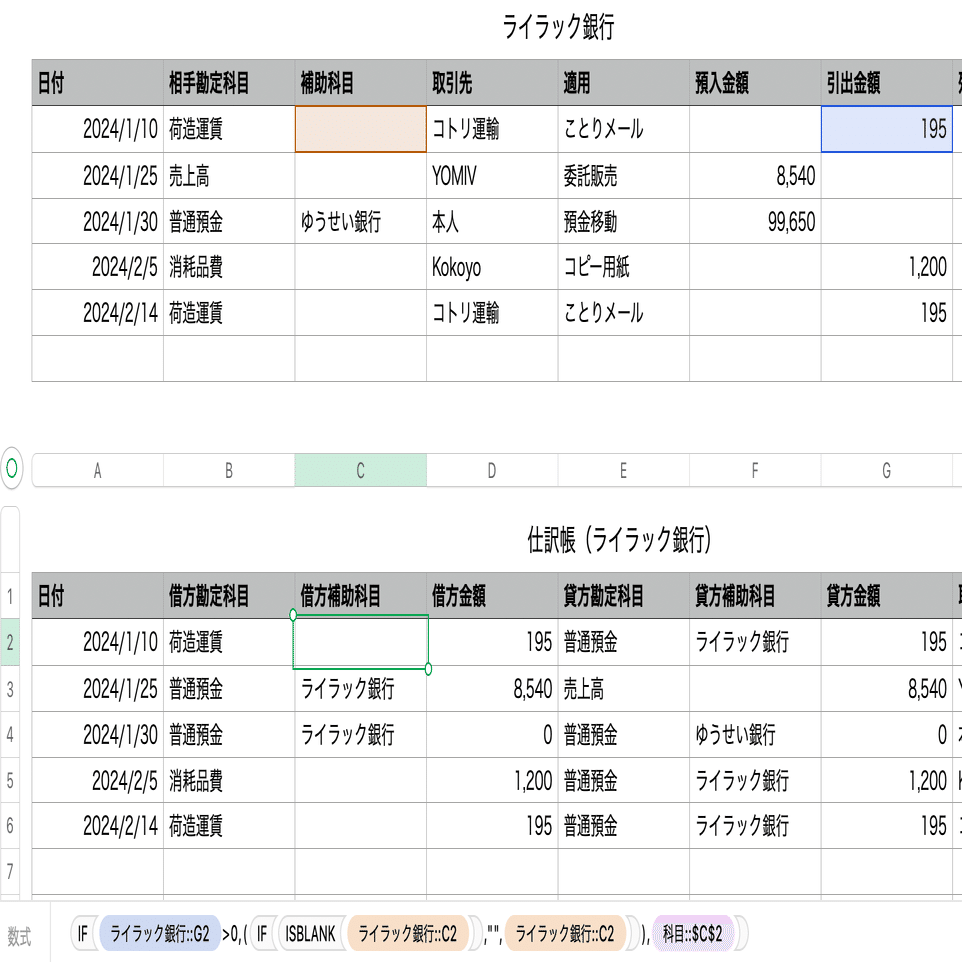
Task: Select the 99,650 cell under 預入金額
Action: [755, 222]
